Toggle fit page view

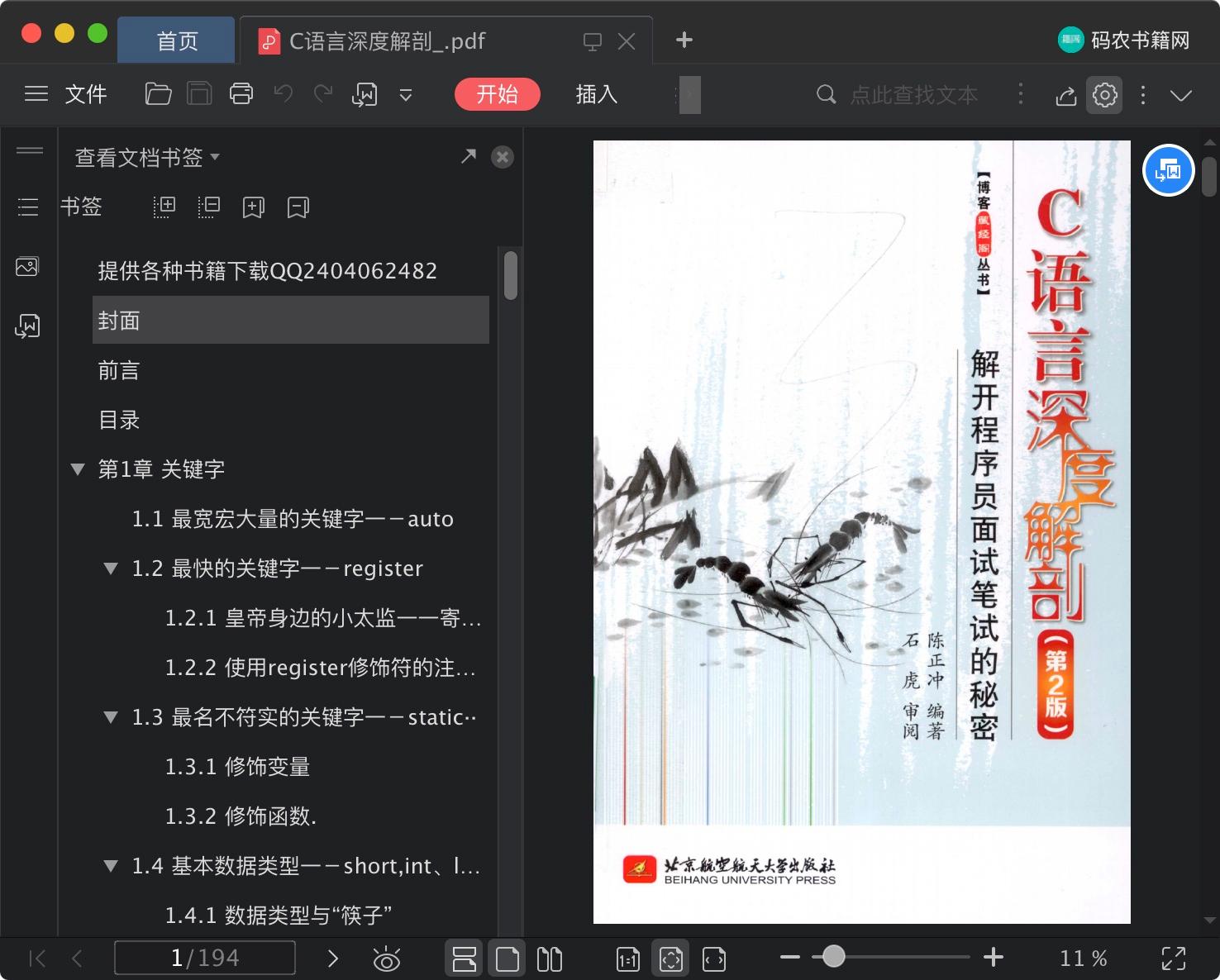671,959
